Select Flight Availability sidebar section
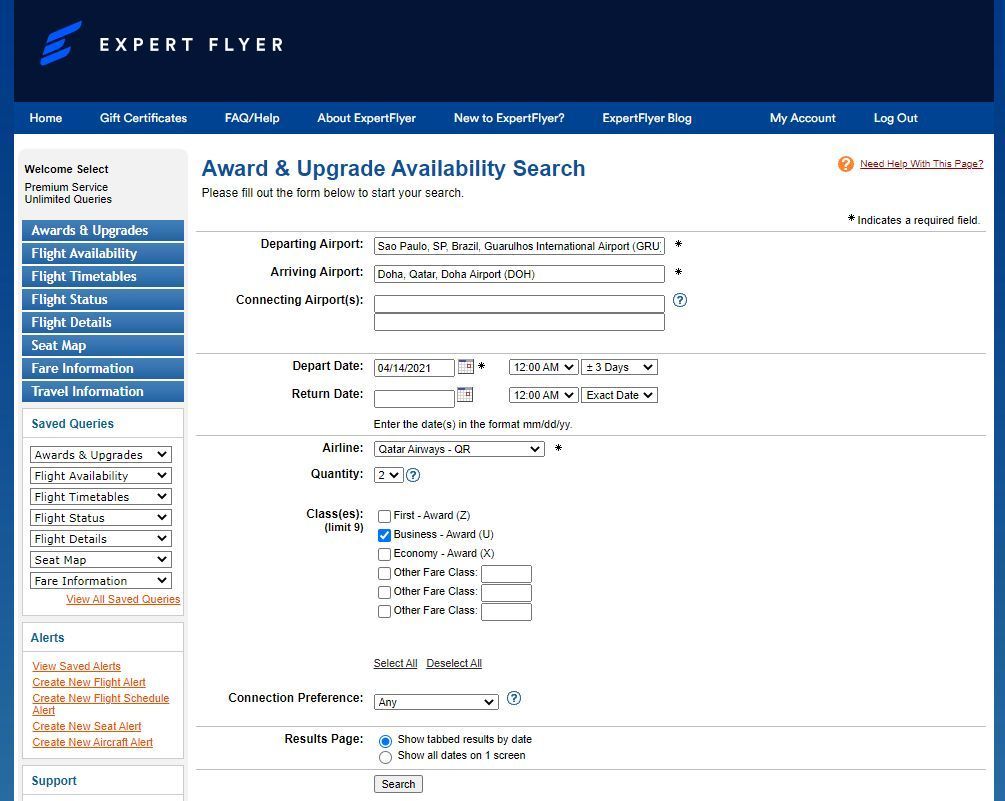1005x801 pixels. (103, 254)
